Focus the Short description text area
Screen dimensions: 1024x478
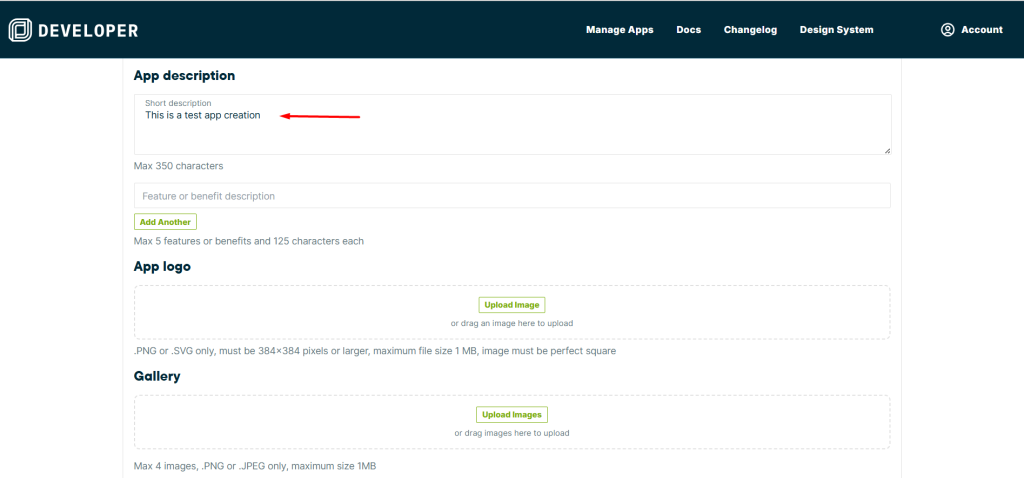512,130
